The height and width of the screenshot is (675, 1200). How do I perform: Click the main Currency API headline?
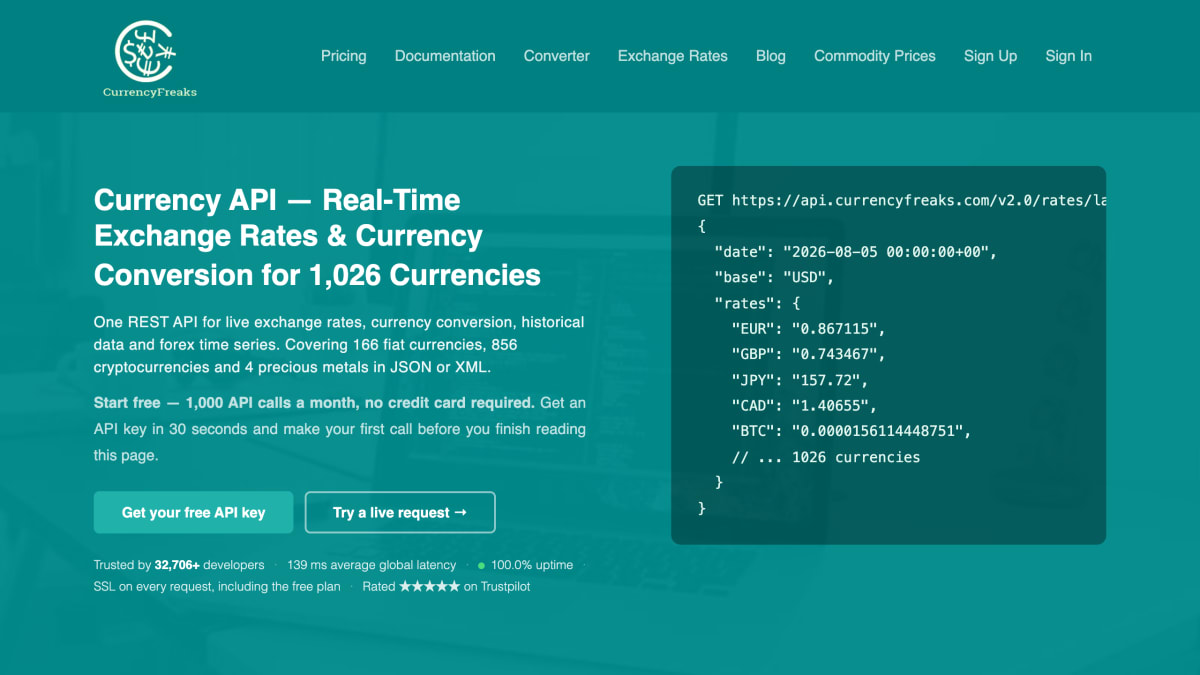318,237
